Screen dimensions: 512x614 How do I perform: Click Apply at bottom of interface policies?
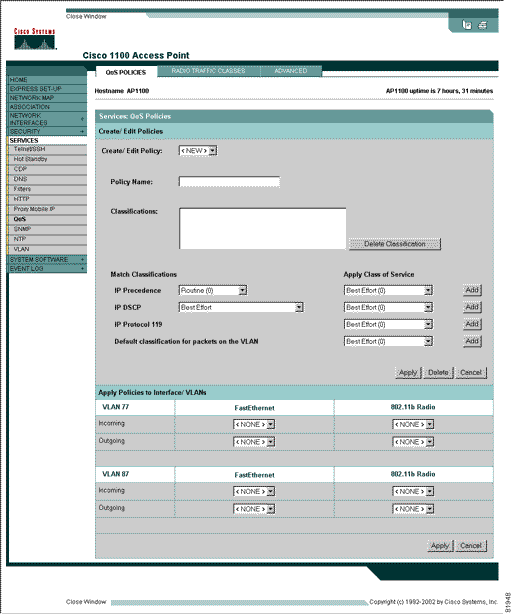pos(440,546)
